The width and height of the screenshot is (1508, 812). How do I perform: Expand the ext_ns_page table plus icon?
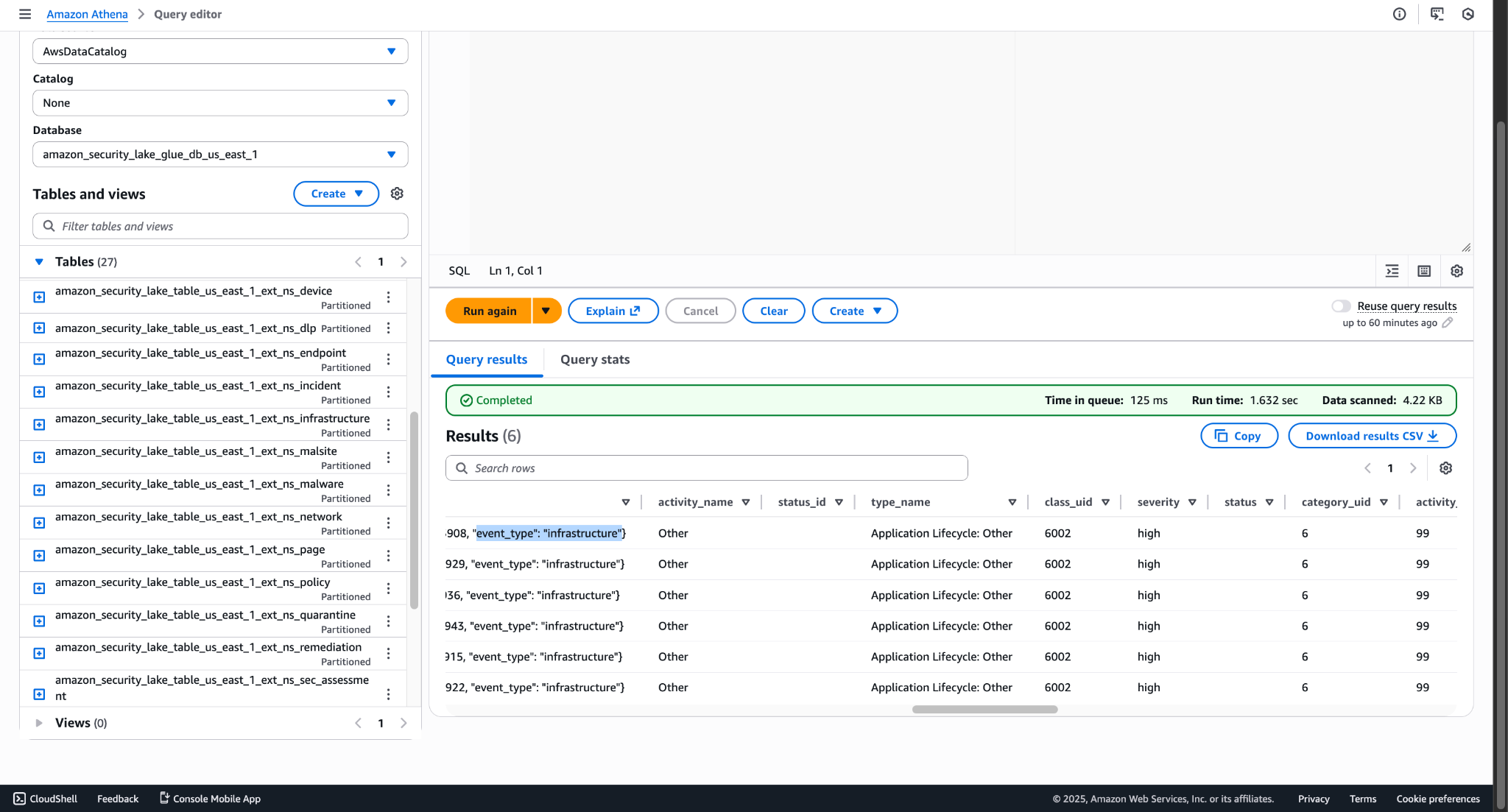(40, 556)
